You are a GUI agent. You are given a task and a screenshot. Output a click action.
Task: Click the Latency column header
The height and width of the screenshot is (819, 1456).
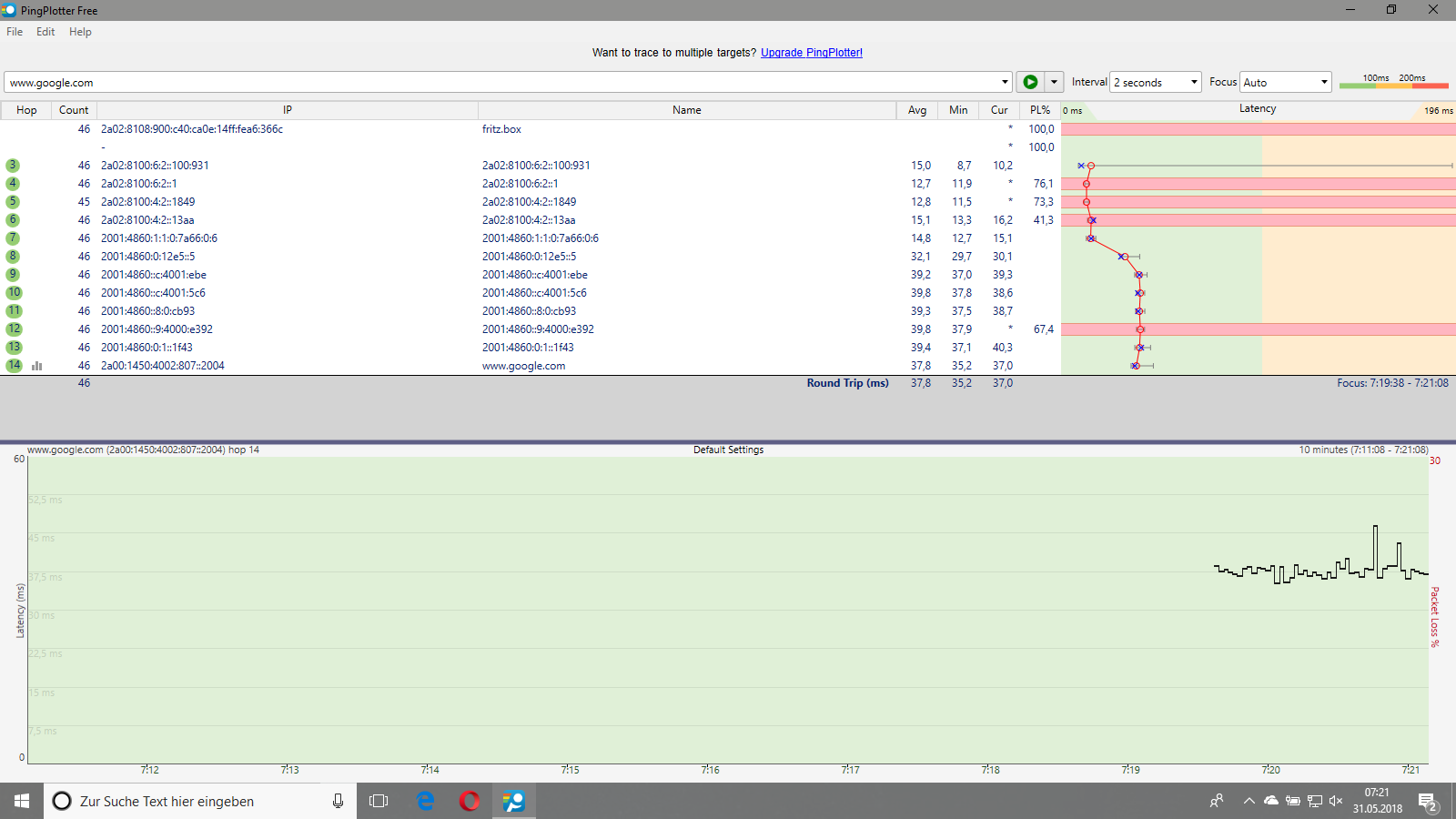(1258, 109)
